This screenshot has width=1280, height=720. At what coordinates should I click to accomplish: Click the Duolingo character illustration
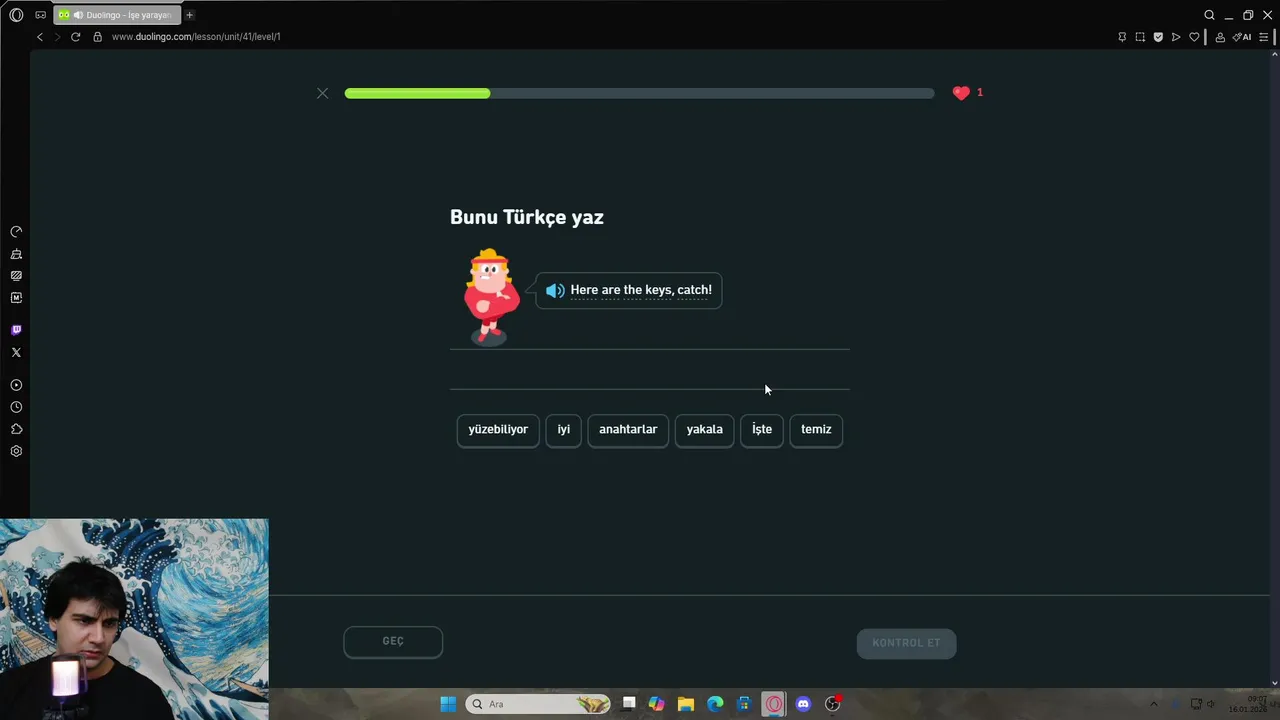(x=490, y=296)
